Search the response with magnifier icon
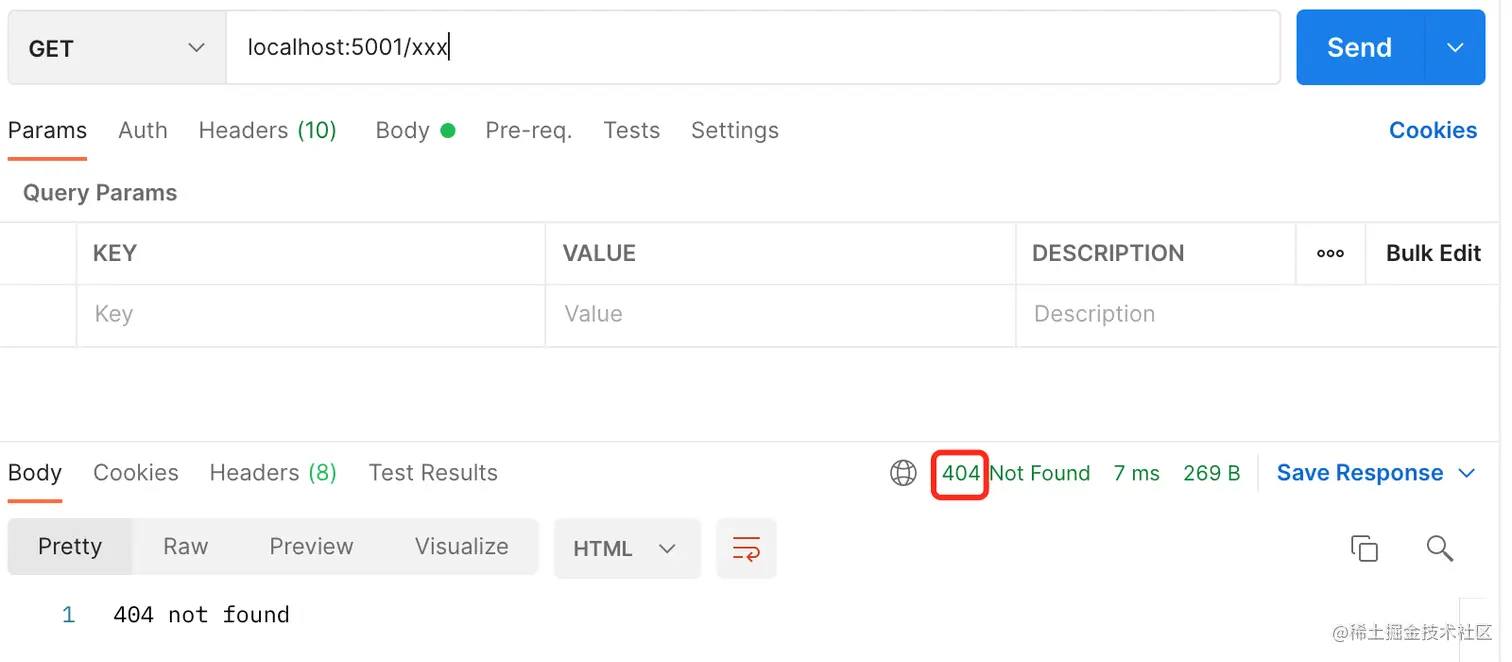1512x662 pixels. (1440, 548)
